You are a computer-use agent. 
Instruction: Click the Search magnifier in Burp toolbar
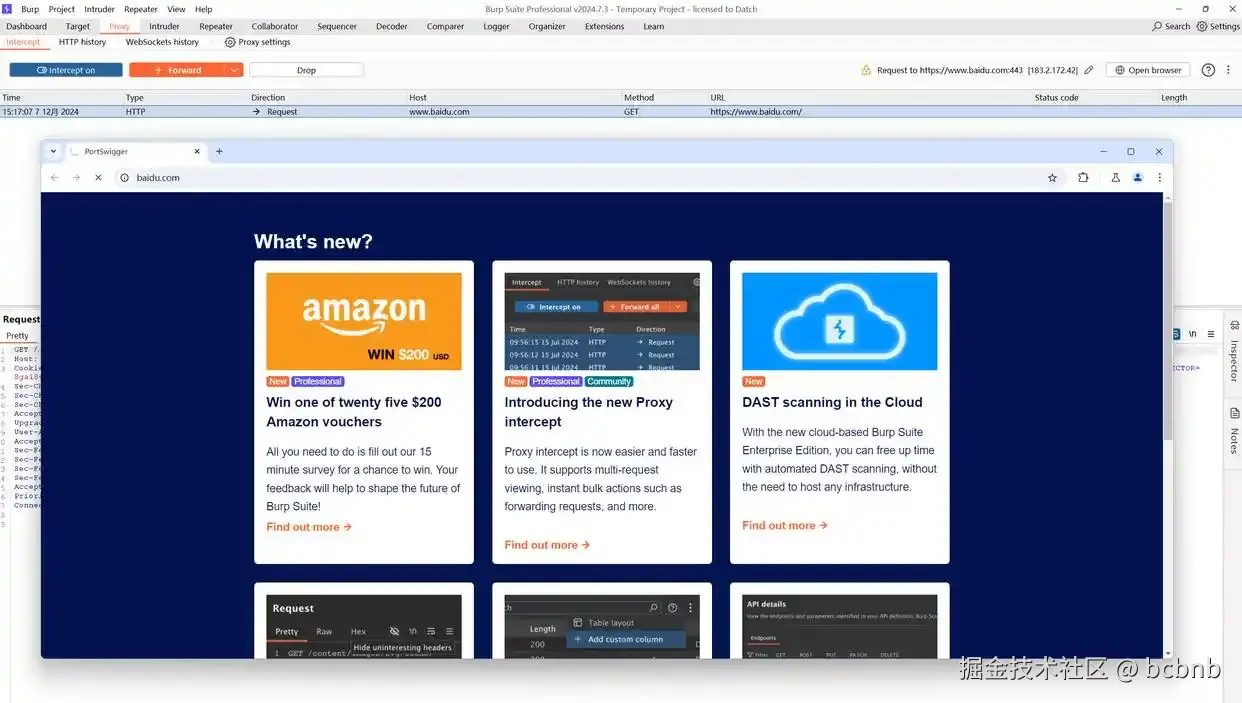[1157, 26]
